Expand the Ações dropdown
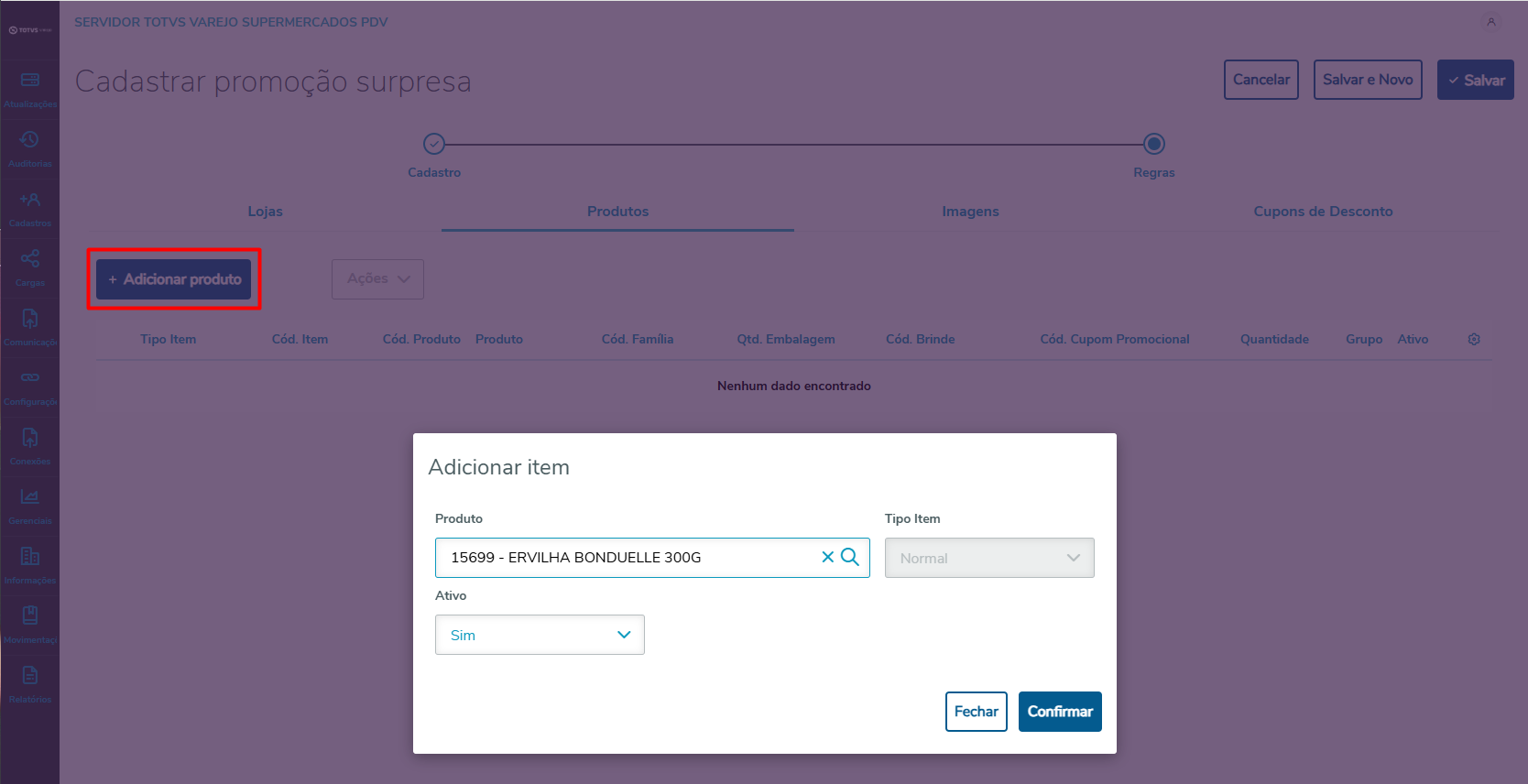This screenshot has width=1528, height=784. (x=377, y=278)
